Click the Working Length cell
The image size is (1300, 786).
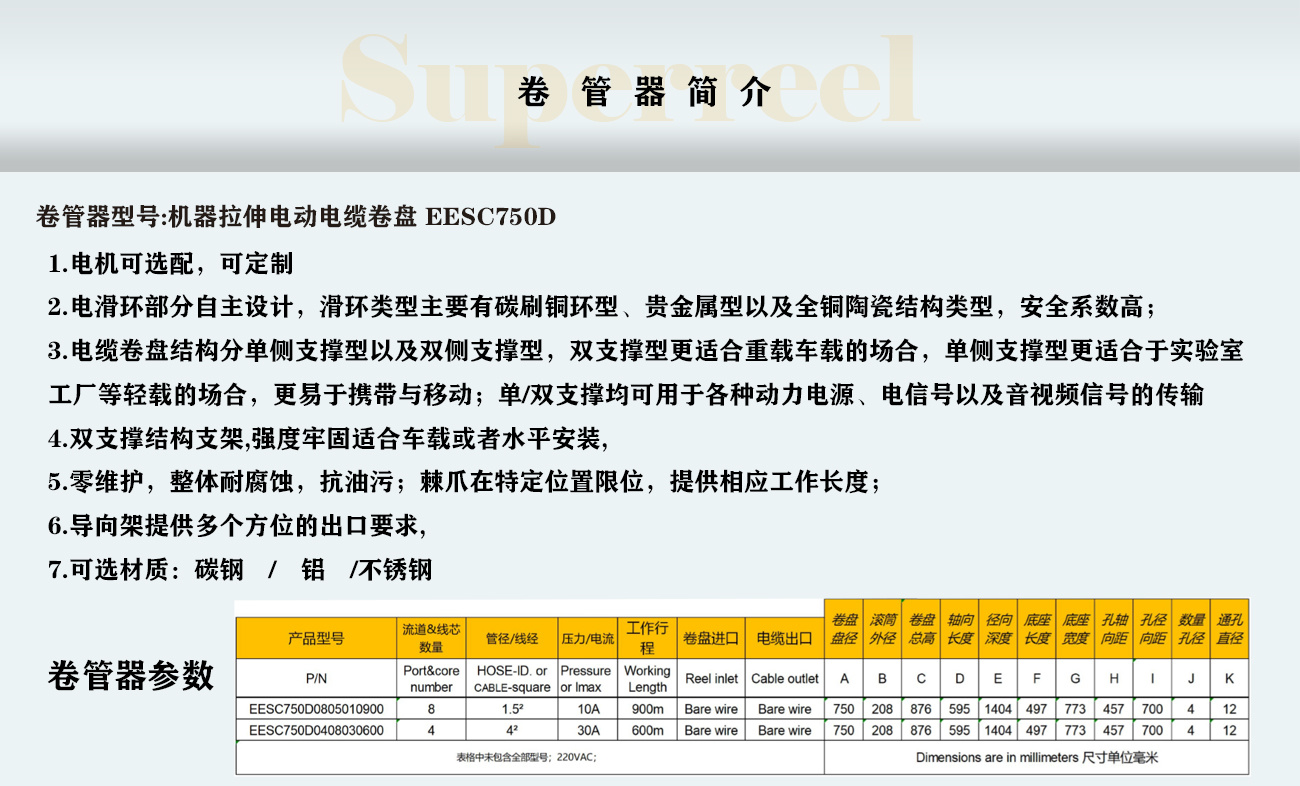pos(647,678)
